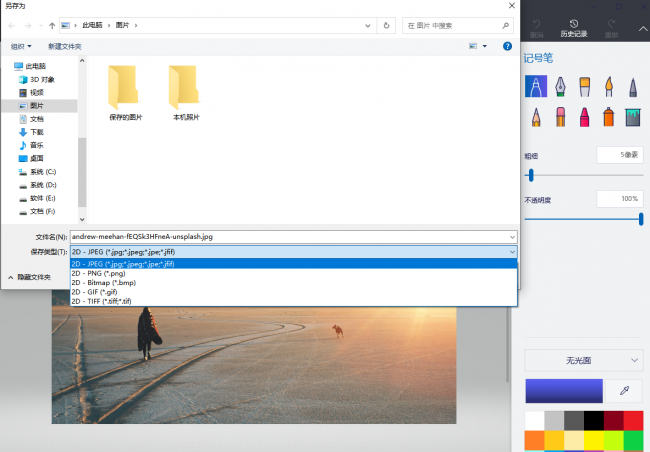Expand the view options dropdown arrow
The width and height of the screenshot is (650, 452).
coord(485,46)
